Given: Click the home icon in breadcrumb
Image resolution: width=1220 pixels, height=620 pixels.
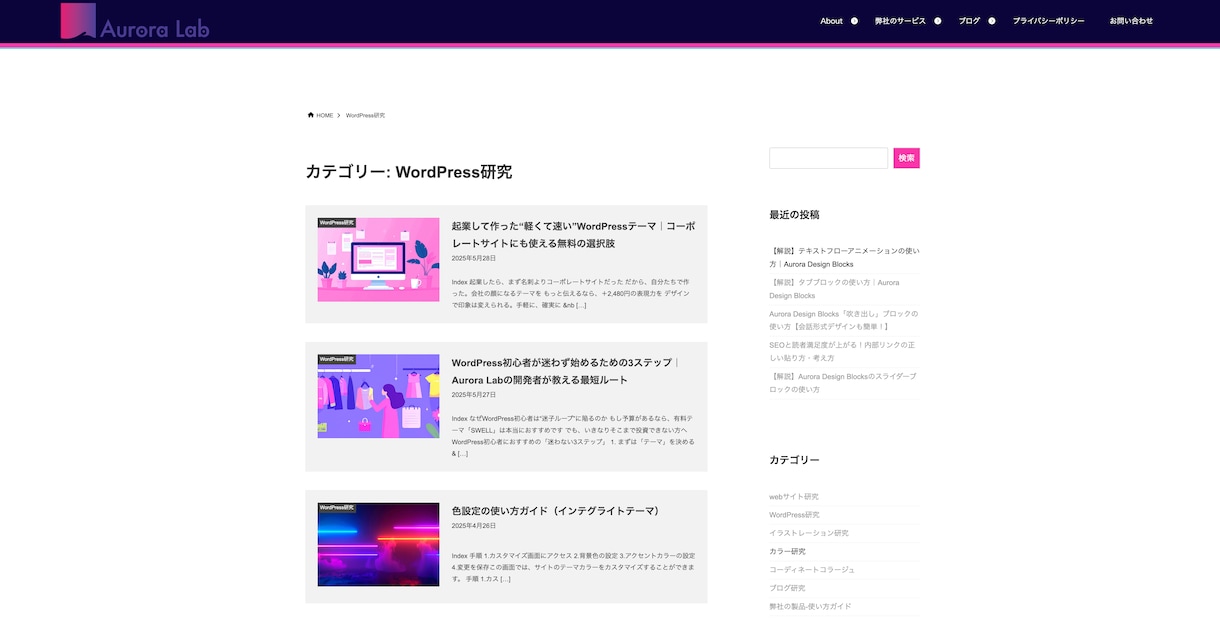Looking at the screenshot, I should coord(311,115).
